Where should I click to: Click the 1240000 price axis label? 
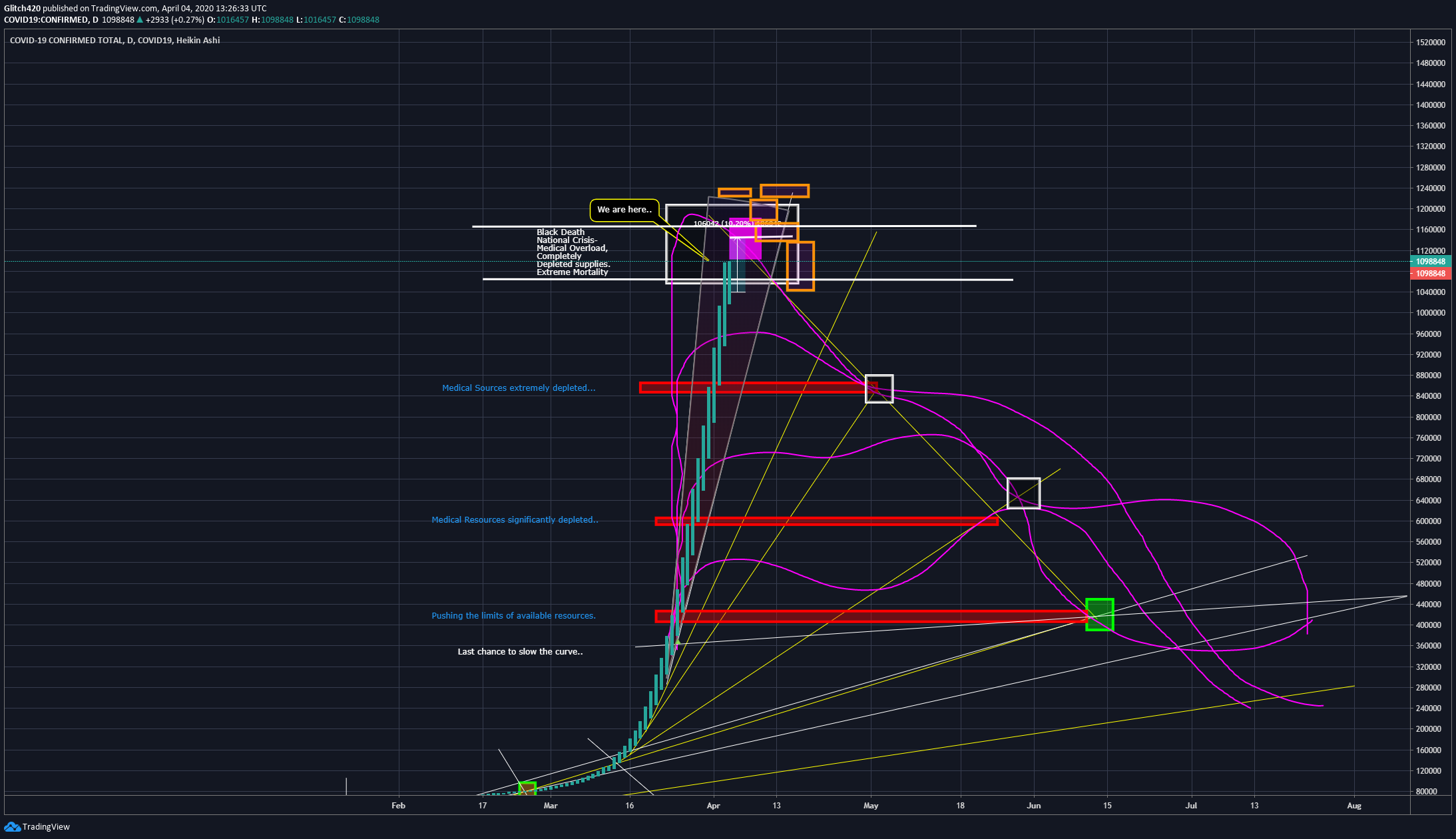tap(1431, 188)
